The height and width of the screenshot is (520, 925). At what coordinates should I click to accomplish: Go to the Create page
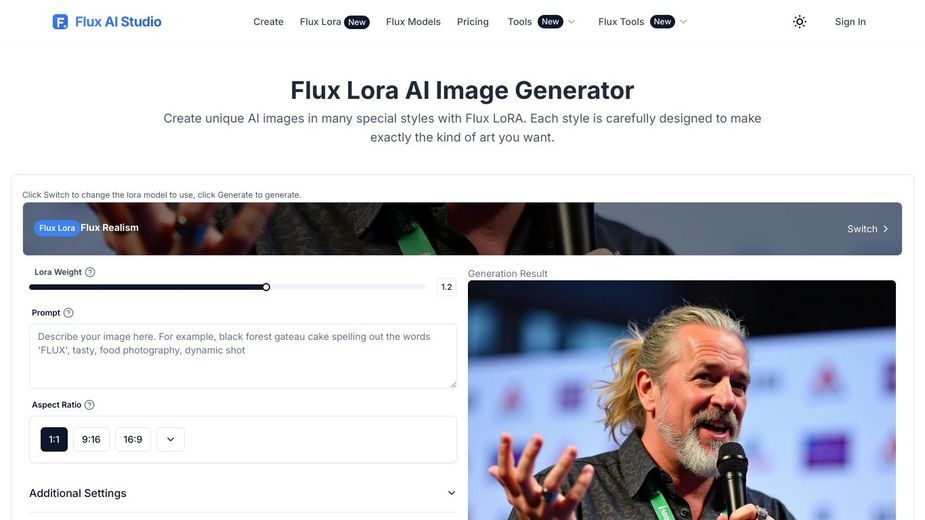pyautogui.click(x=268, y=22)
